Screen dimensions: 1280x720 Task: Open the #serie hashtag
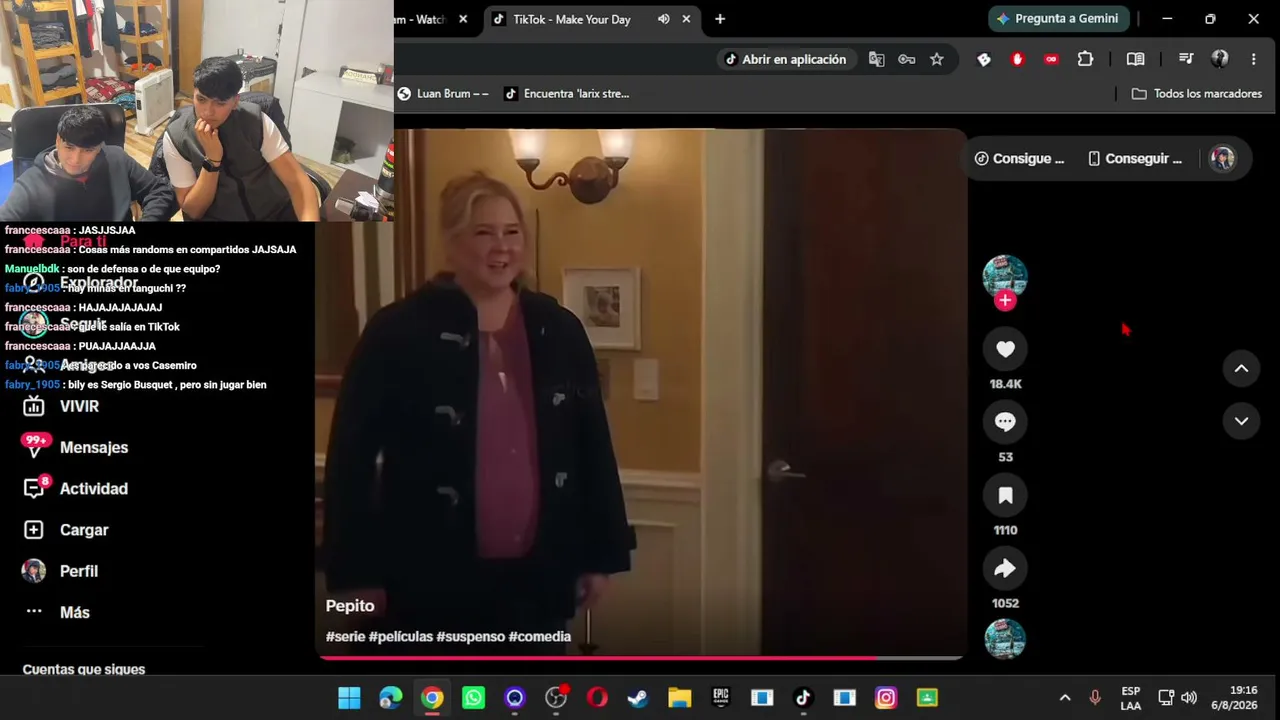[x=345, y=637]
